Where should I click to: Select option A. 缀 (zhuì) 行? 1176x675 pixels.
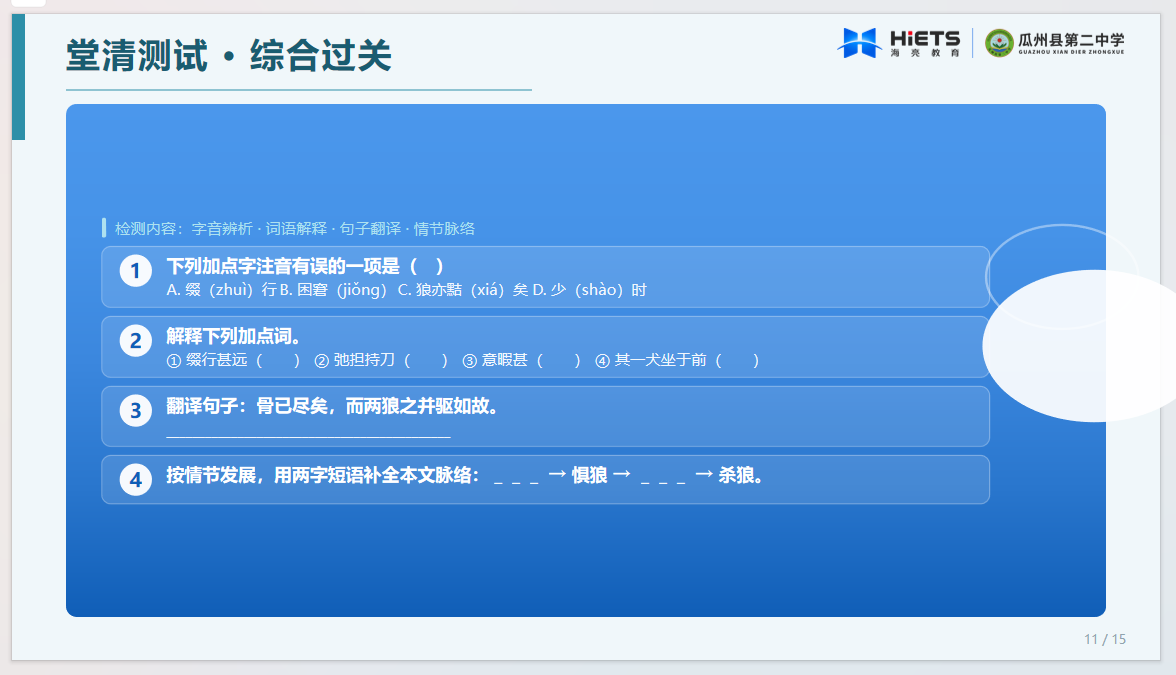(x=221, y=290)
